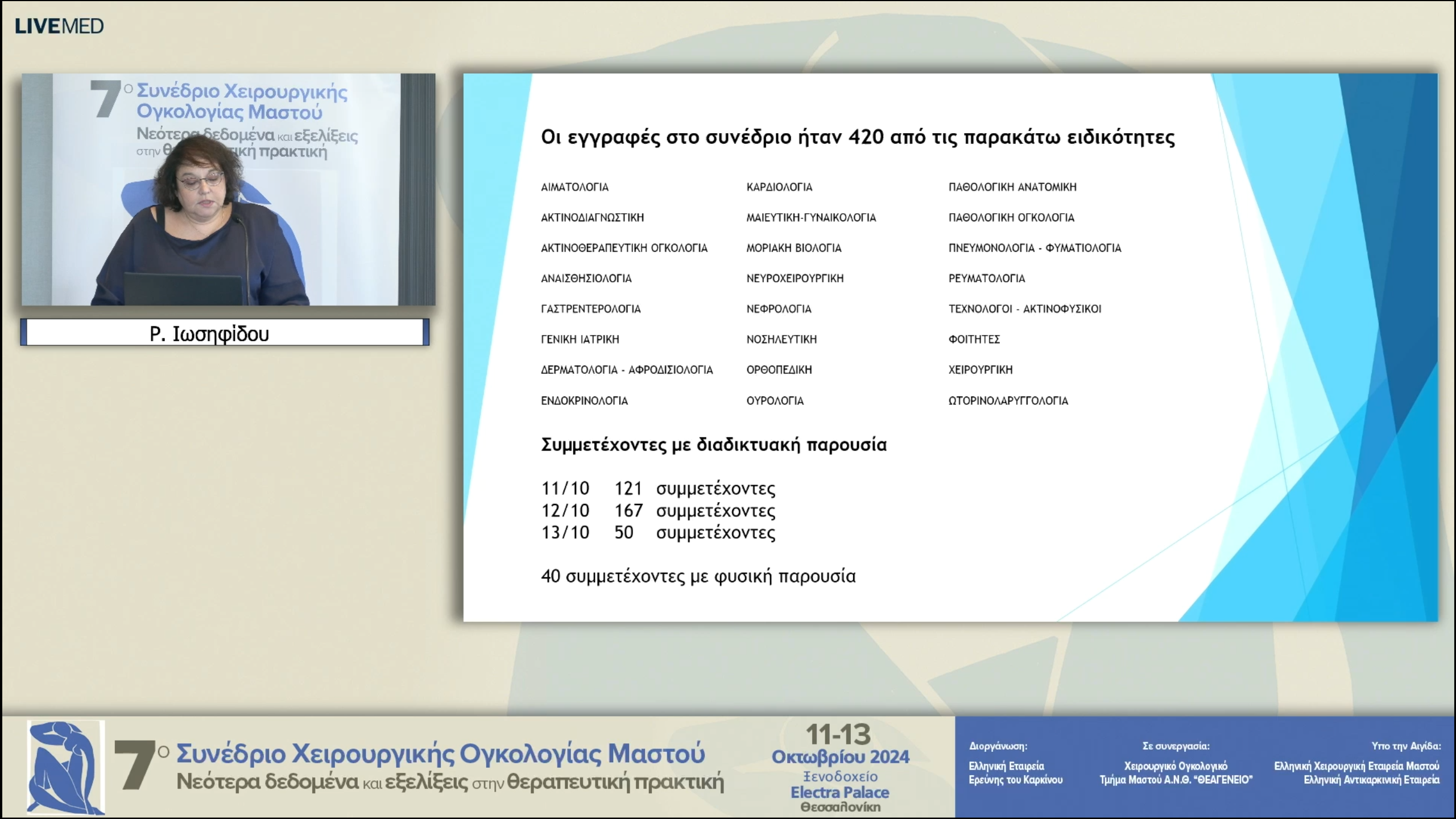
Task: Select ΜΑΙΕΥΤΙΚΗ-ΓΥΝΑΙΚΟΛΟΓΙΑ entry
Action: pos(811,218)
